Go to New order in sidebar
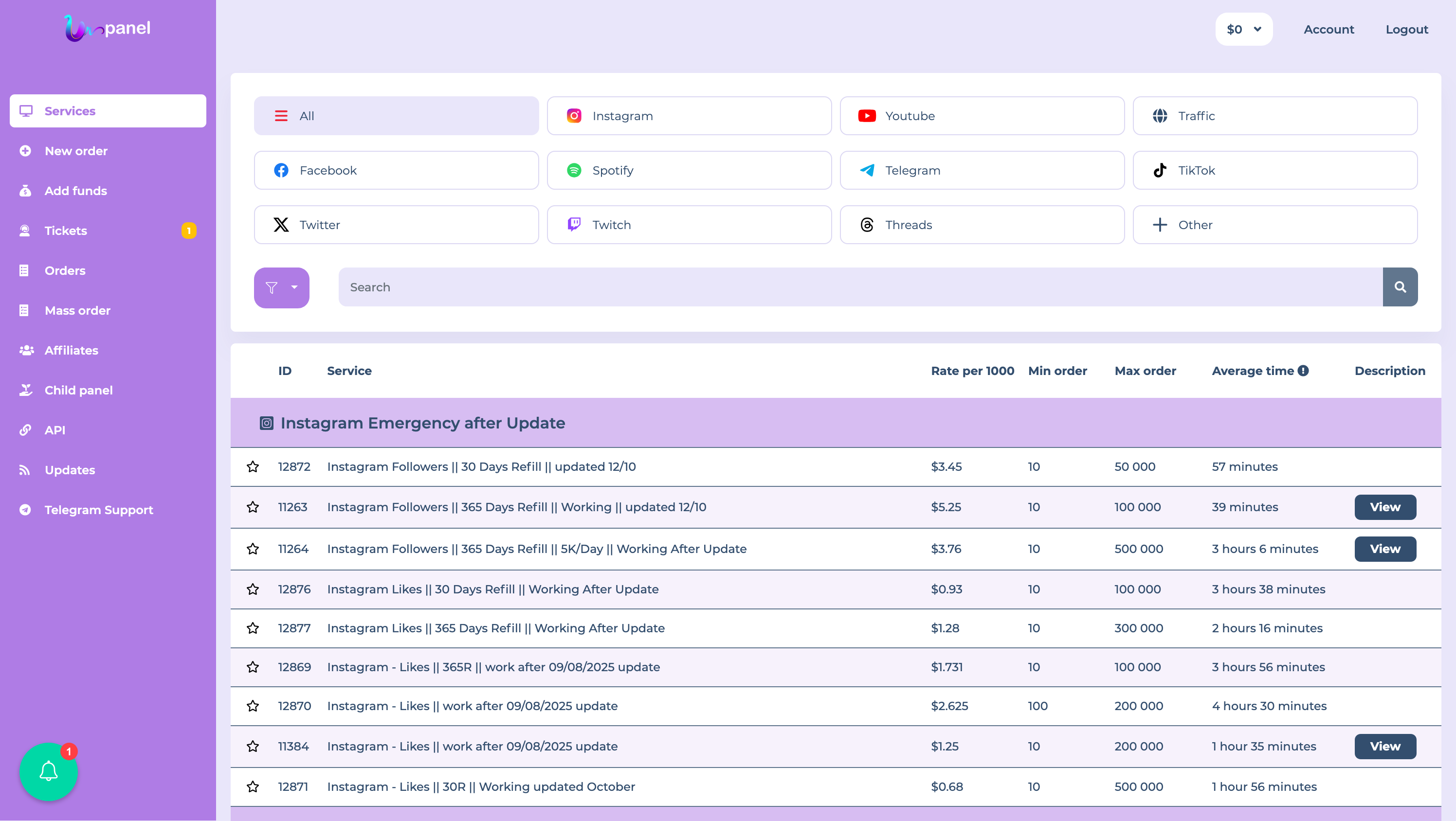The image size is (1456, 821). 76,151
